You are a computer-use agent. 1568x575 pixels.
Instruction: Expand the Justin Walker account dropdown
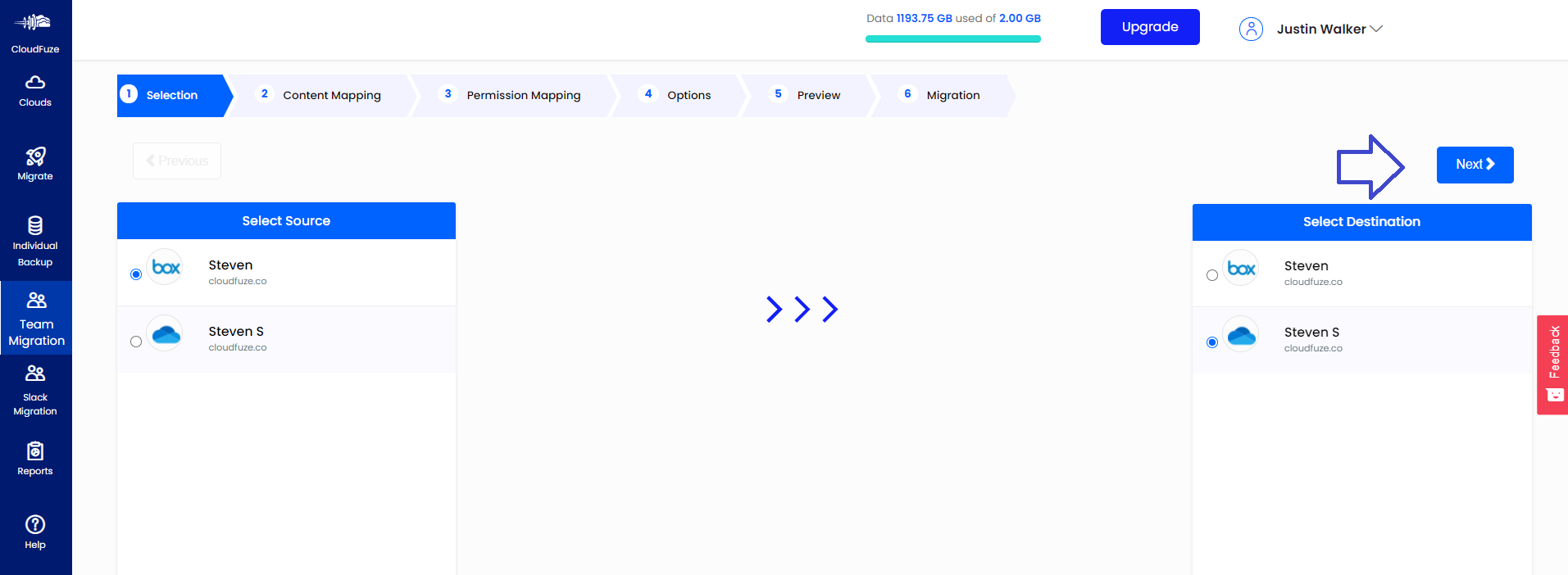click(x=1376, y=29)
